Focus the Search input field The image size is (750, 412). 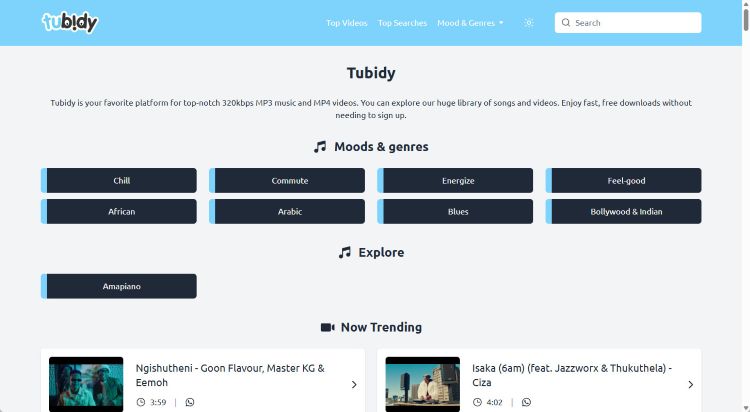(x=628, y=22)
